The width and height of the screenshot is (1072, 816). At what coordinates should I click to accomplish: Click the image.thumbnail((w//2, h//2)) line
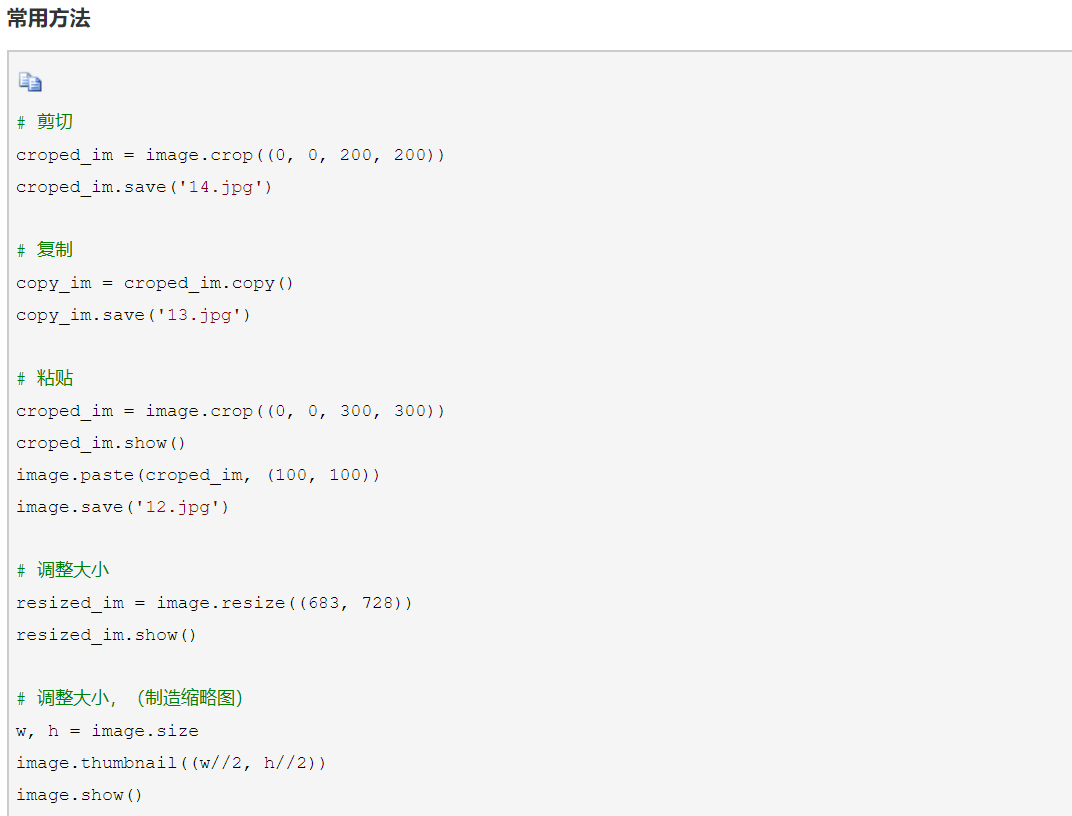[x=171, y=763]
